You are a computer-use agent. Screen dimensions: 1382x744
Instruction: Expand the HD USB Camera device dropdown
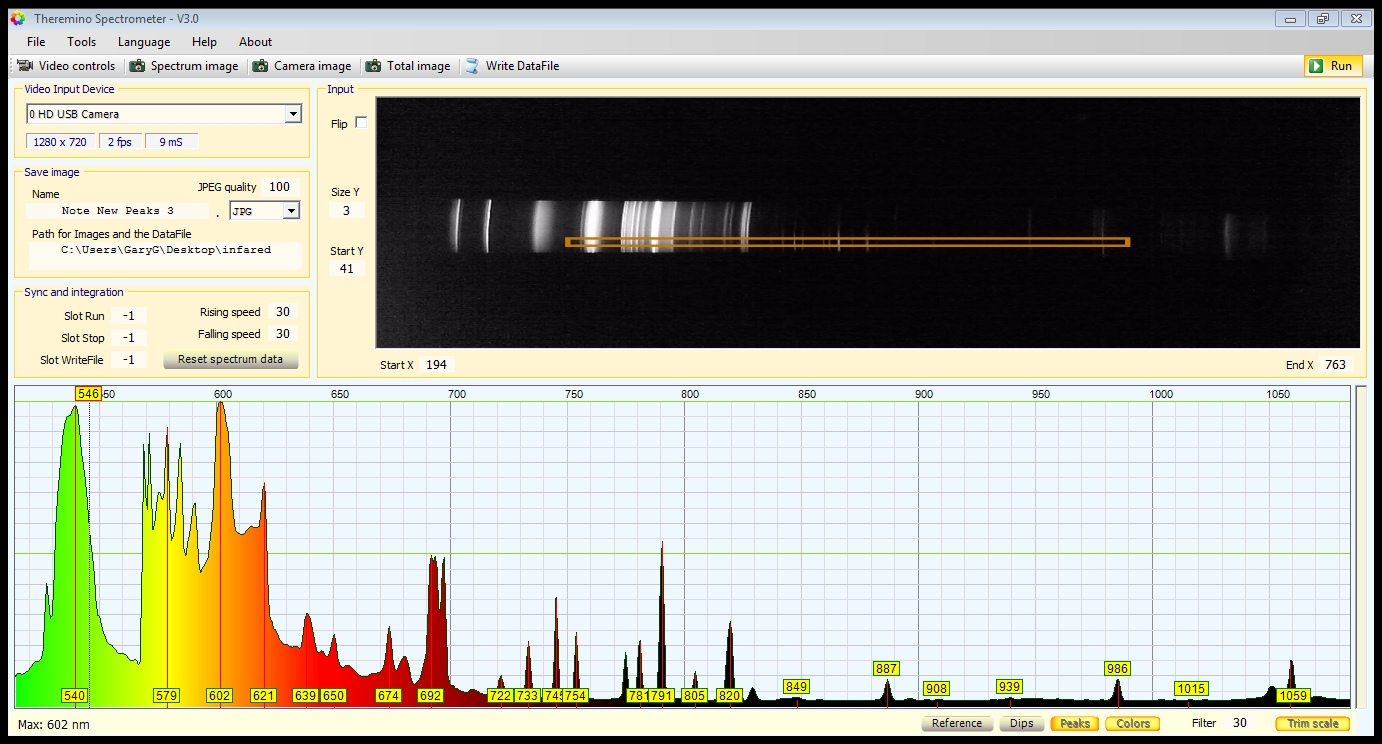(x=292, y=114)
